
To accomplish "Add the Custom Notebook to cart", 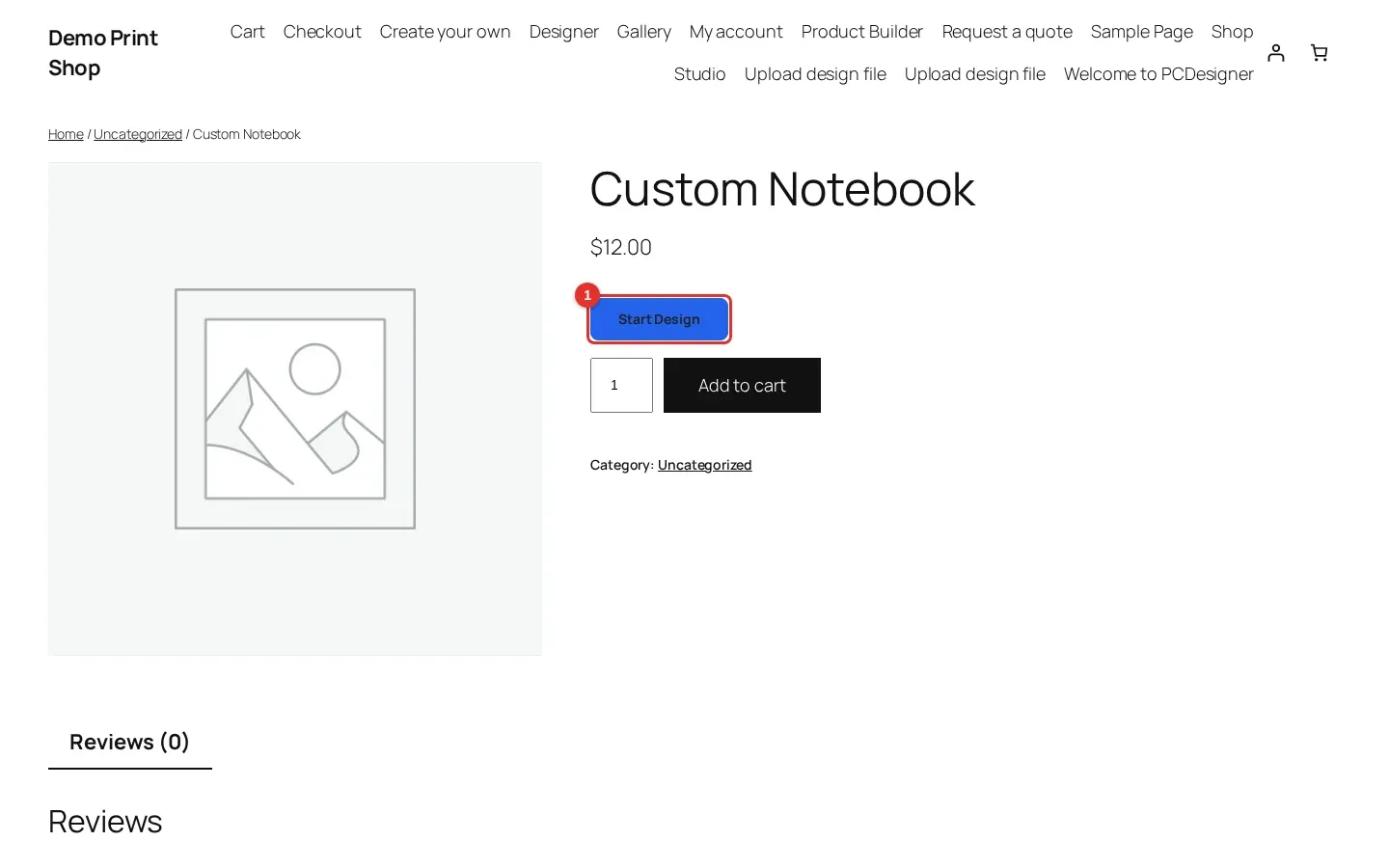I will pyautogui.click(x=742, y=385).
